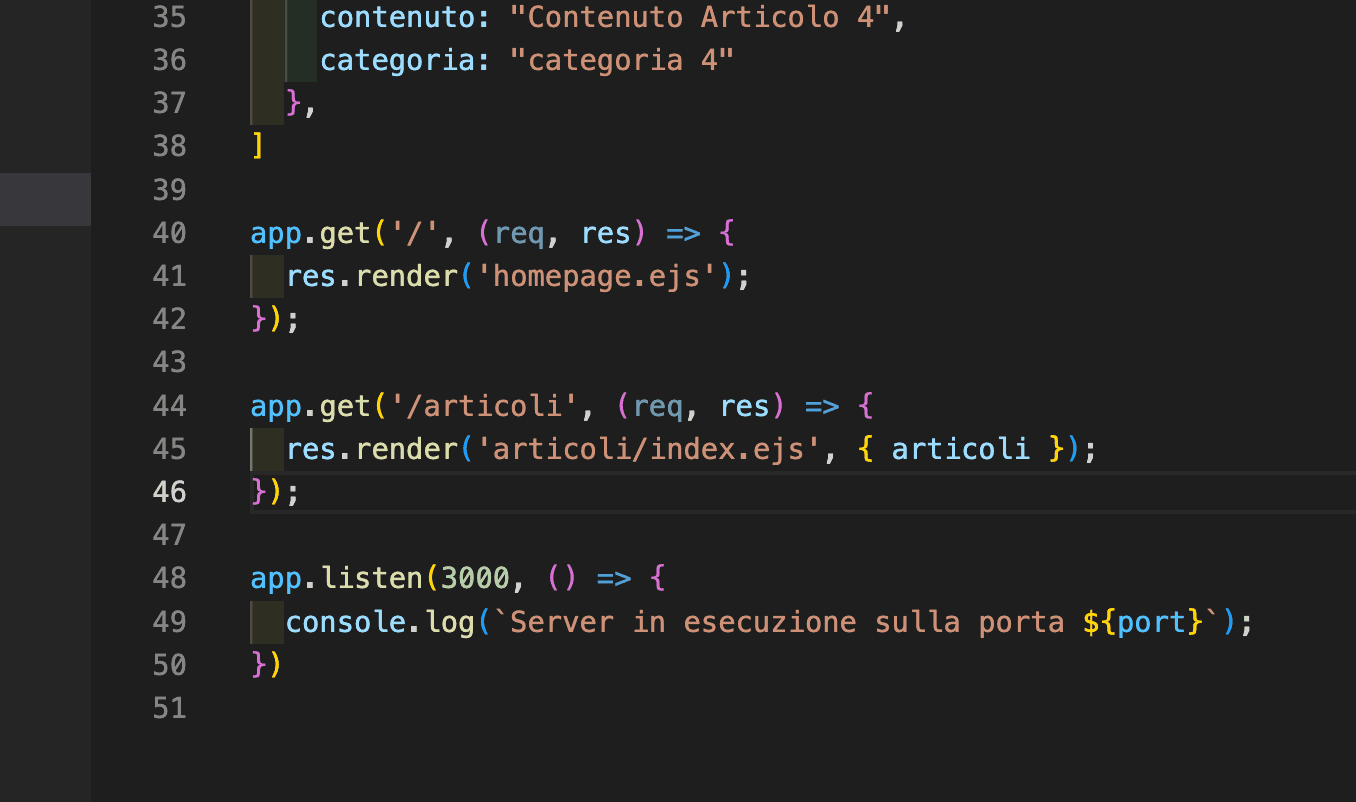Click line number 40 in the gutter
The height and width of the screenshot is (802, 1356).
pos(169,233)
